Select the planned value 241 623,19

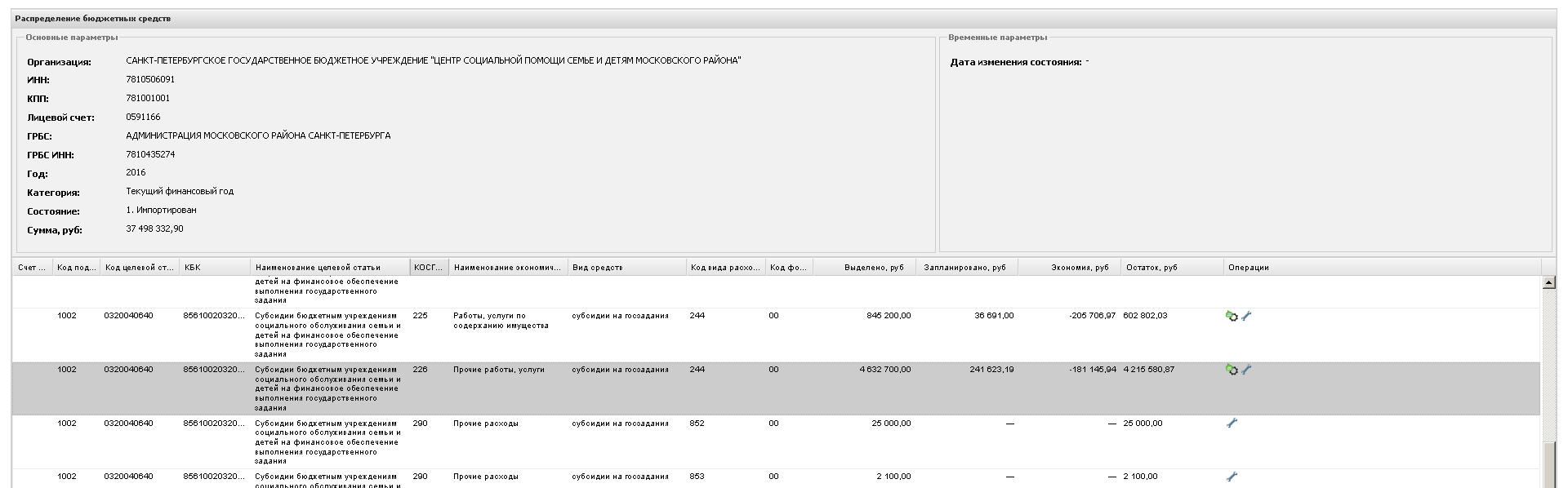(x=991, y=370)
